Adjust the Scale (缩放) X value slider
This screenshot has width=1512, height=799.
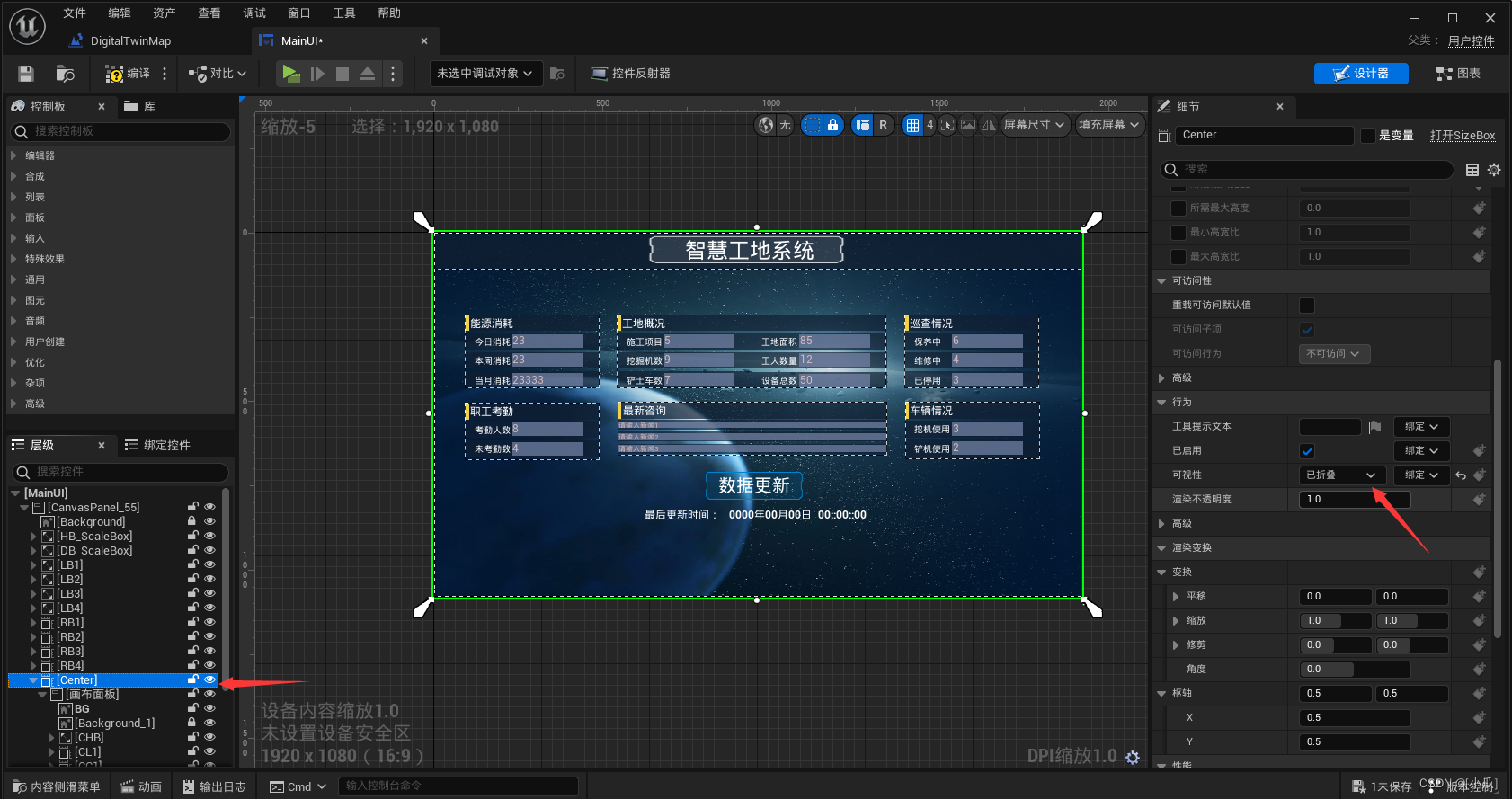coord(1336,621)
